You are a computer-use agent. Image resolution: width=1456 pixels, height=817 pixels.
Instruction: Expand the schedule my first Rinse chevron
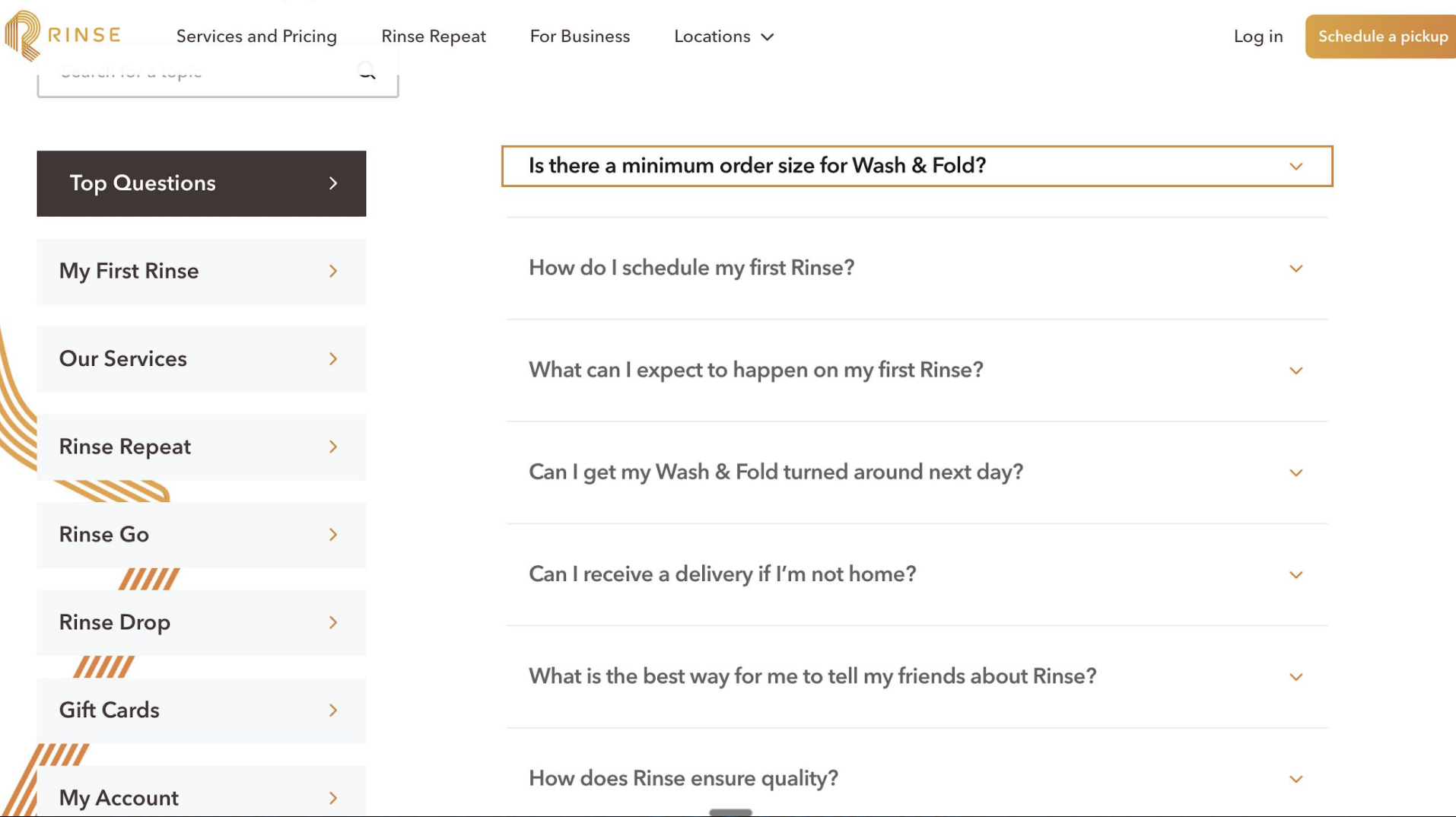click(x=1296, y=269)
